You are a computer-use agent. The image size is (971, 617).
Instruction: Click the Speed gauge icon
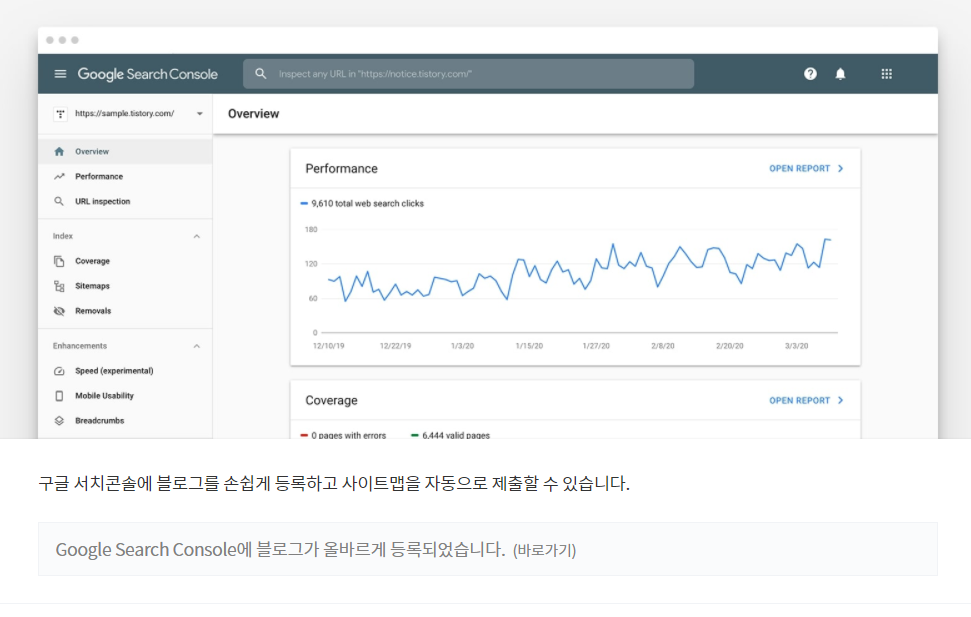(59, 371)
